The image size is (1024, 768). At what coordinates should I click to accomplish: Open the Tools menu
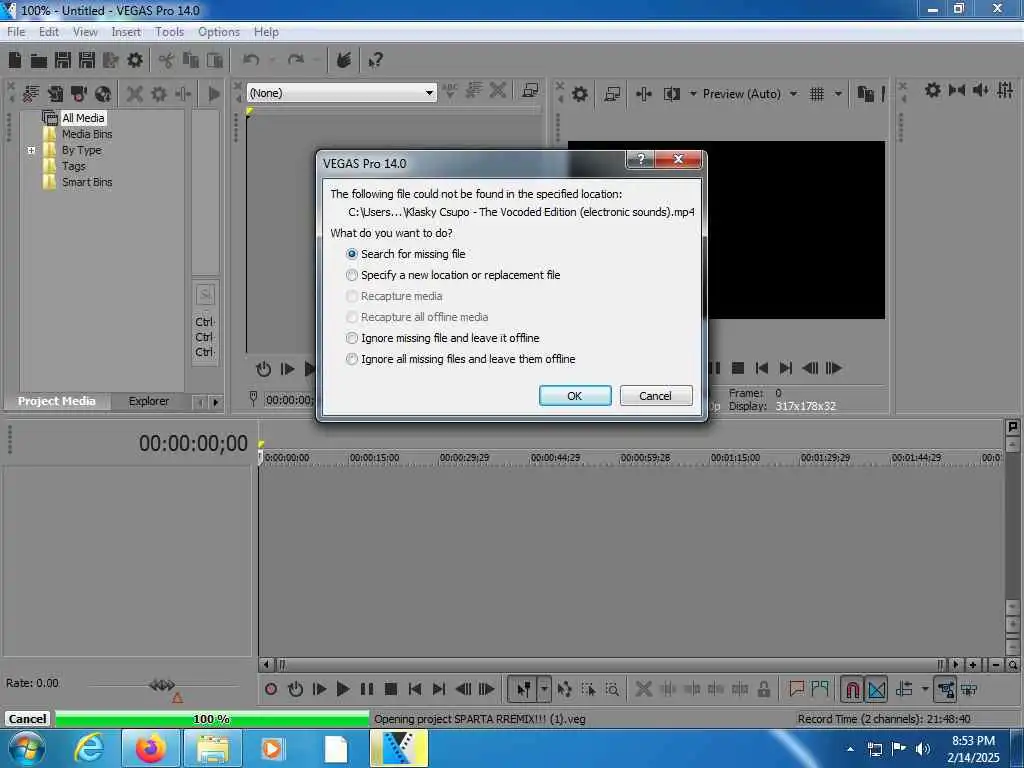tap(169, 32)
